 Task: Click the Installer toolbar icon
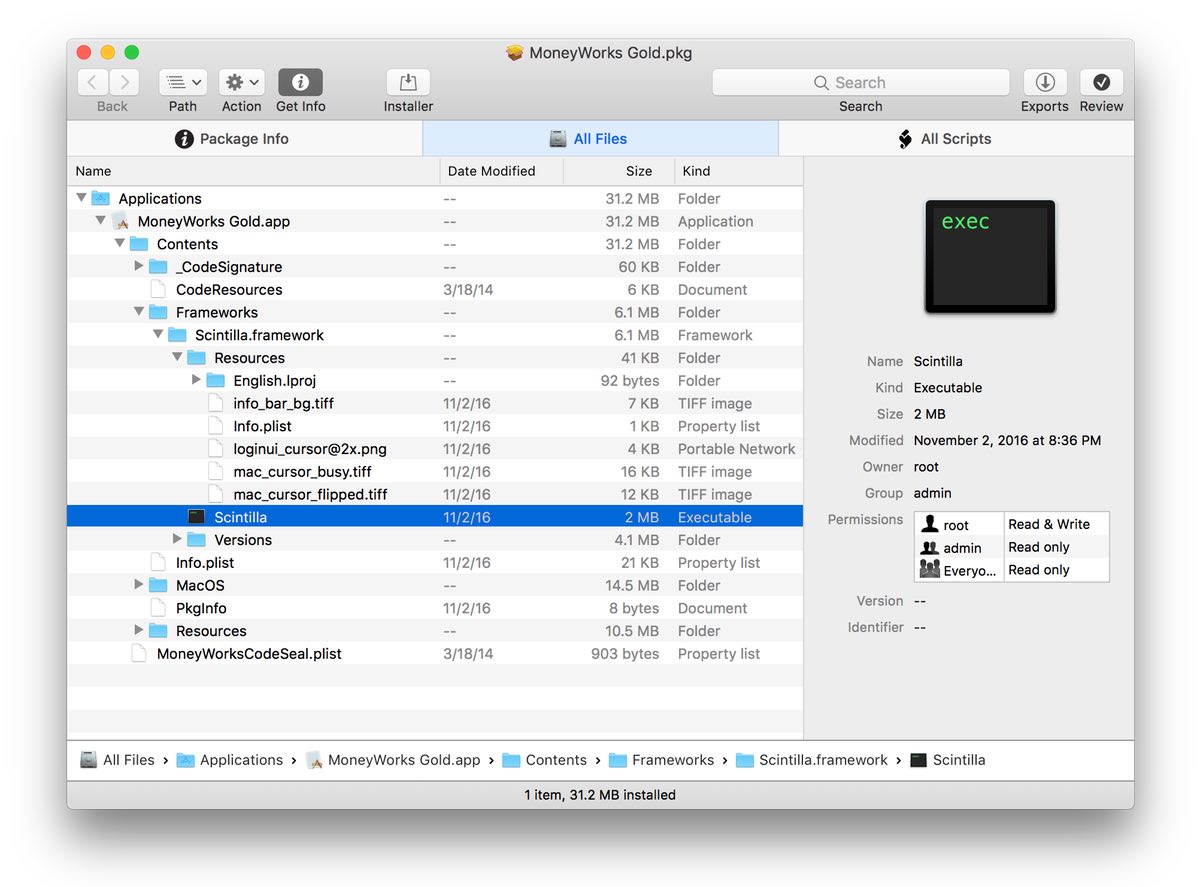(x=408, y=82)
